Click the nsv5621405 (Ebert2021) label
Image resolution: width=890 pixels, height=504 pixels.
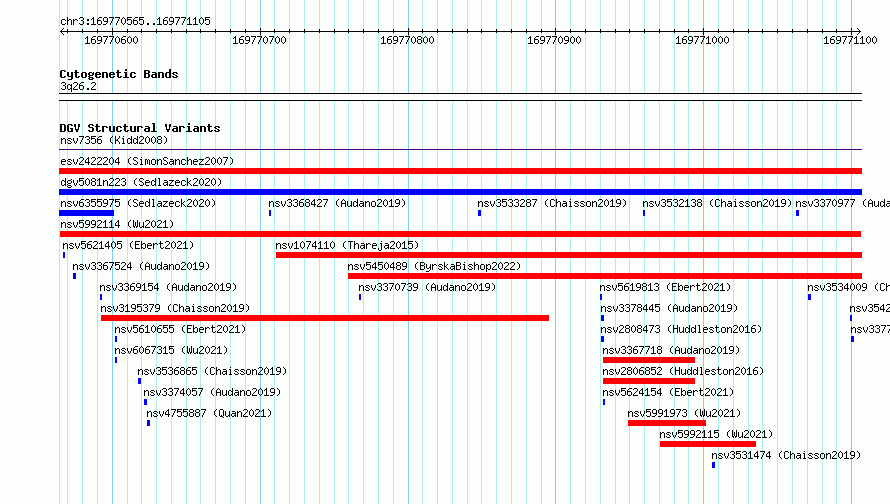pos(128,245)
